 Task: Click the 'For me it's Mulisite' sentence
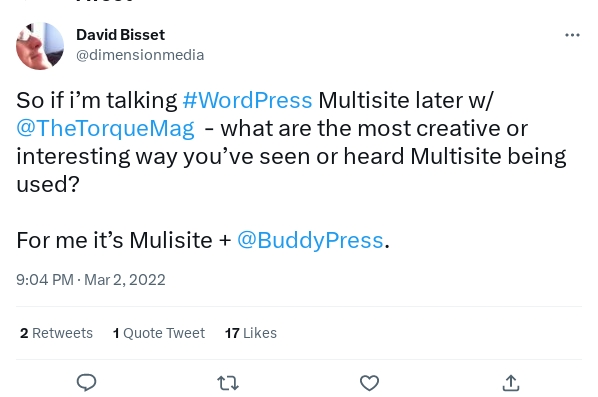(x=114, y=240)
